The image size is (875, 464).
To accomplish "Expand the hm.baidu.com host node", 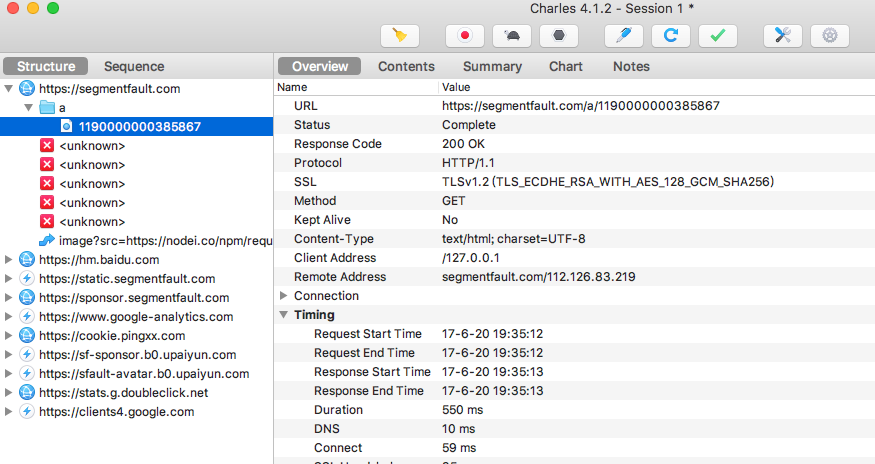I will pos(9,260).
